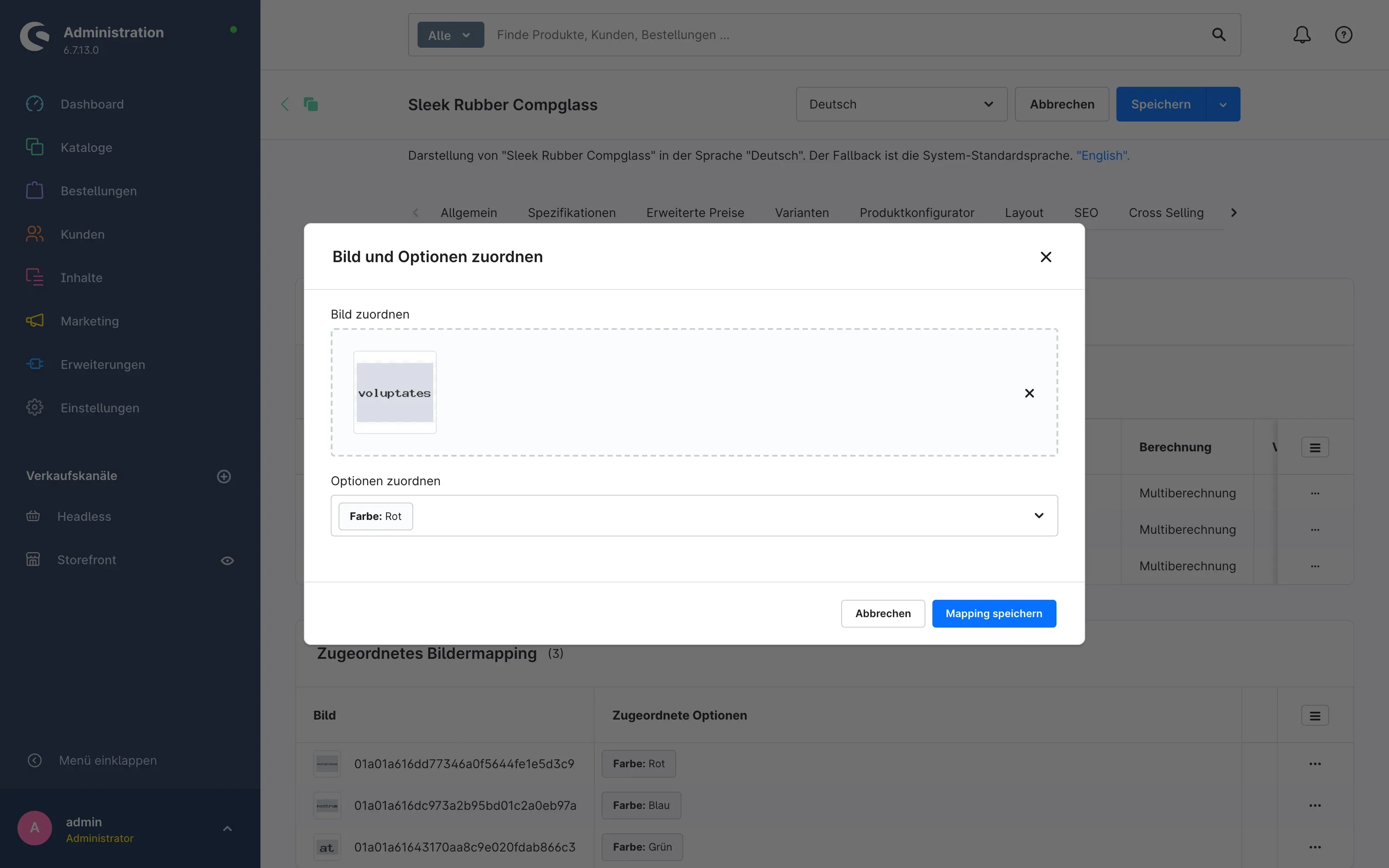Click the Zugeordnete Optionen column header
The image size is (1389, 868).
click(680, 715)
